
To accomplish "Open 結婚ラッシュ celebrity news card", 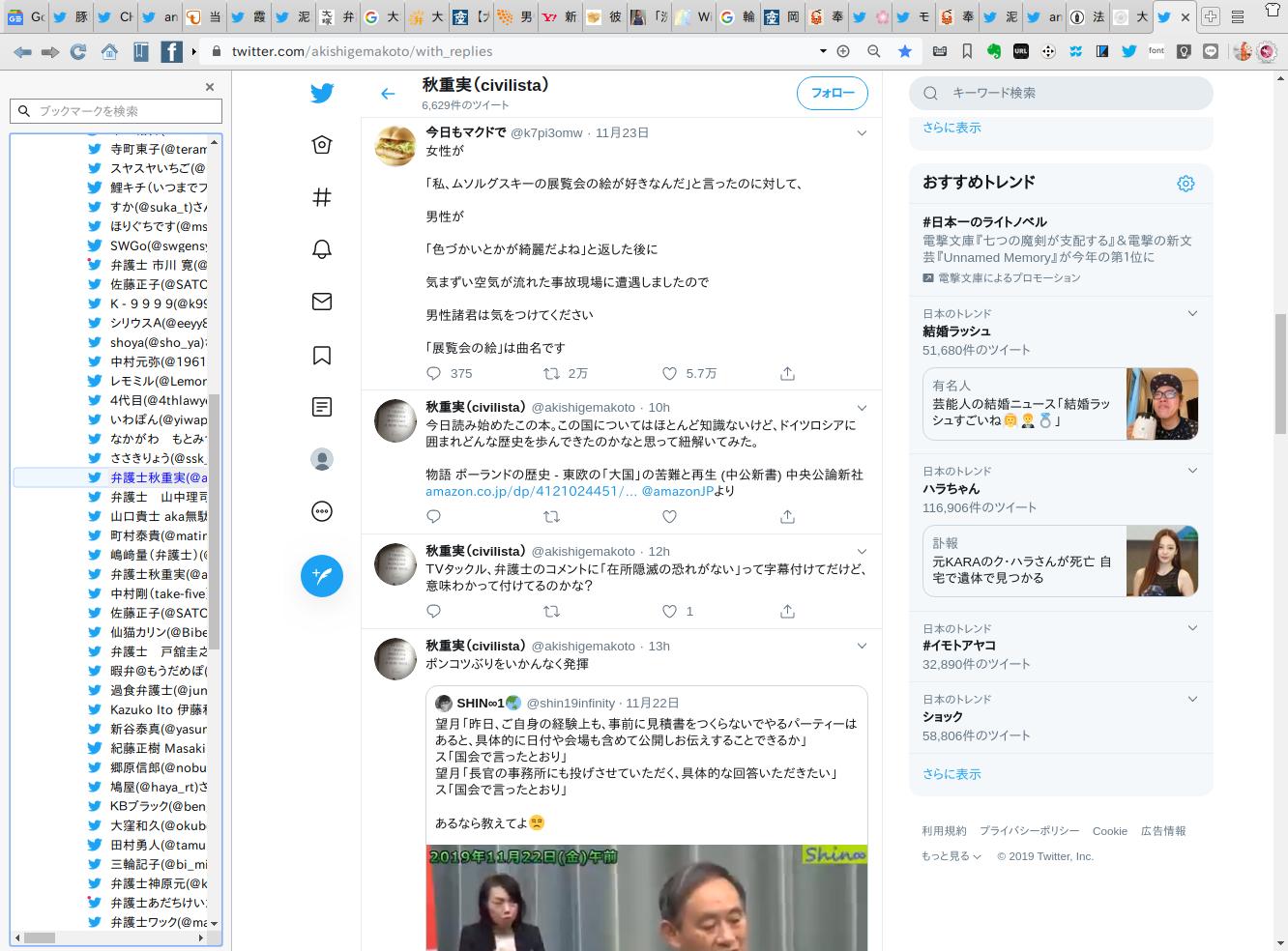I will click(1061, 404).
